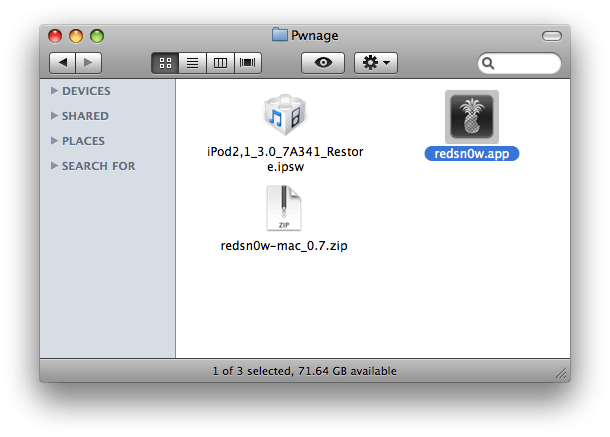Click the window resize grip corner

(561, 374)
